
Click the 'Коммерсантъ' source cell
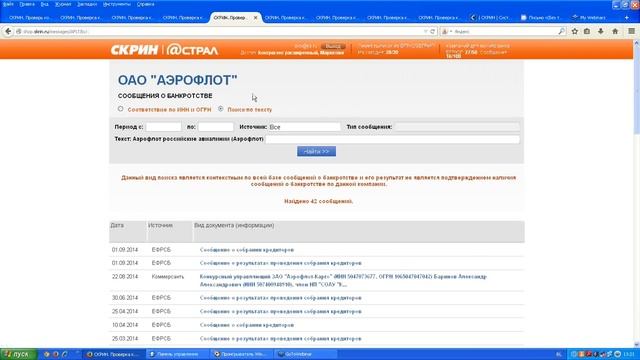pyautogui.click(x=168, y=277)
